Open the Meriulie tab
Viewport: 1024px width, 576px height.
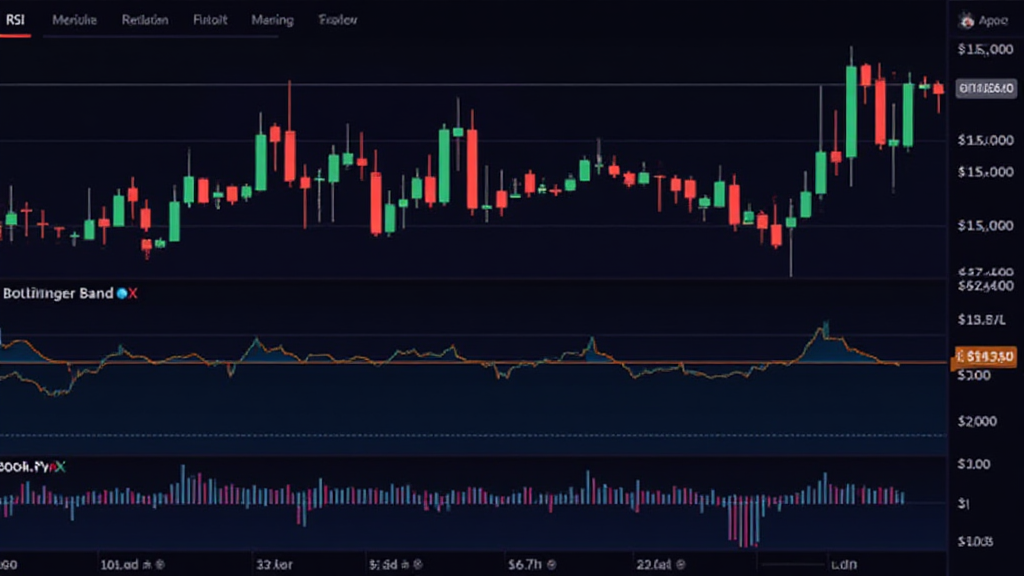74,20
